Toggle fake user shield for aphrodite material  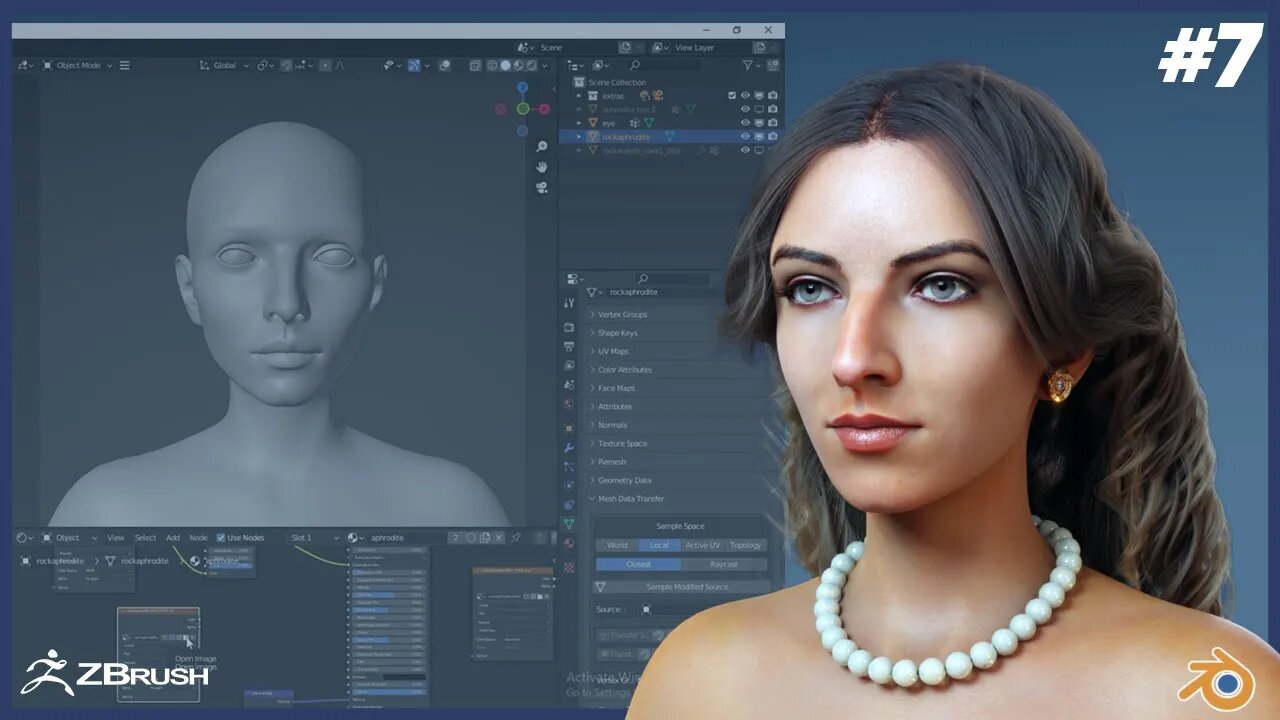[470, 537]
